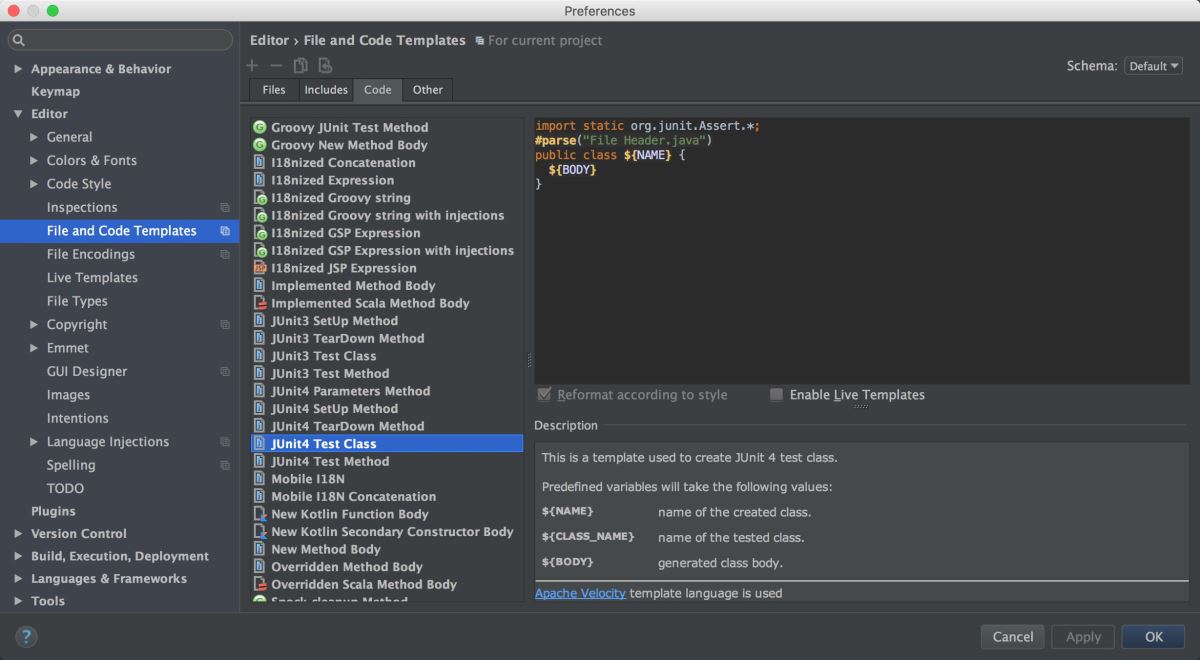
Task: Click file icon of JUnit4 Parameters Method
Action: (260, 391)
